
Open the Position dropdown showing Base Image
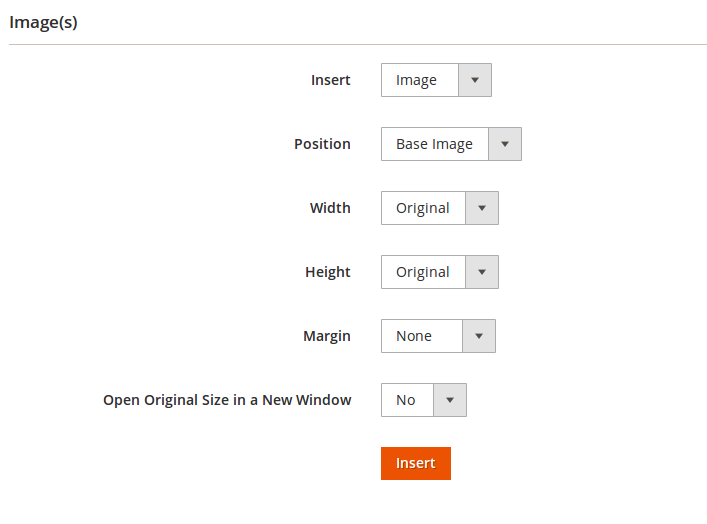[x=435, y=144]
